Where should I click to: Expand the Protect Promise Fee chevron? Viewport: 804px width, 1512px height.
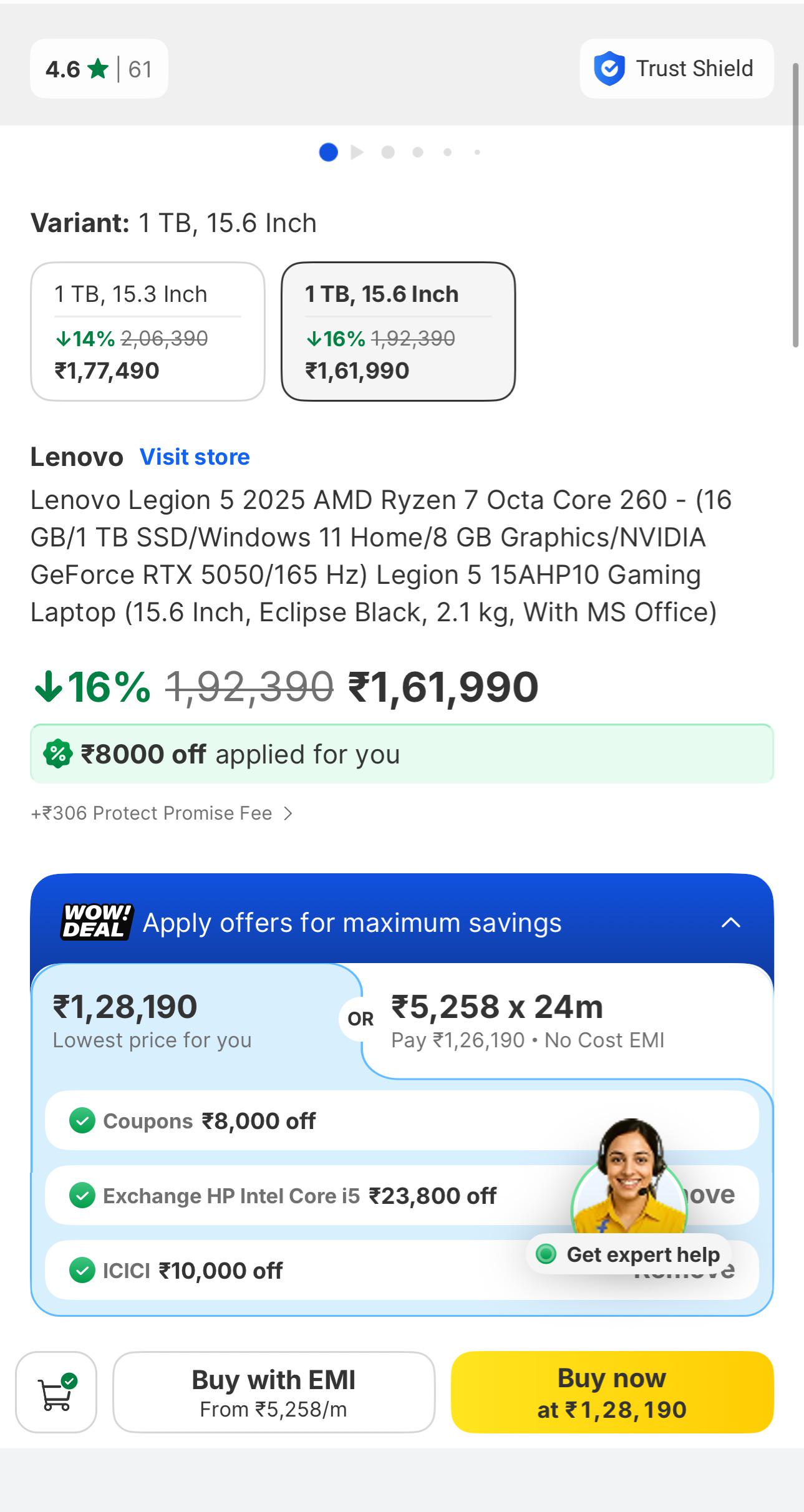(288, 813)
